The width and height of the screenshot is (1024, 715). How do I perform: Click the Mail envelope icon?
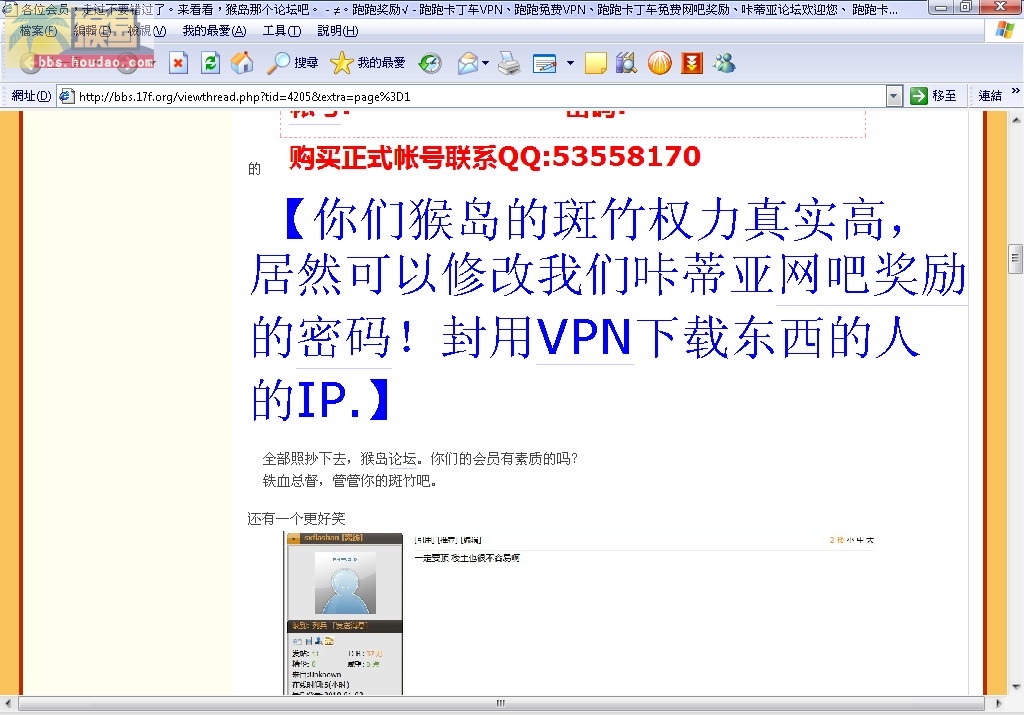[468, 63]
